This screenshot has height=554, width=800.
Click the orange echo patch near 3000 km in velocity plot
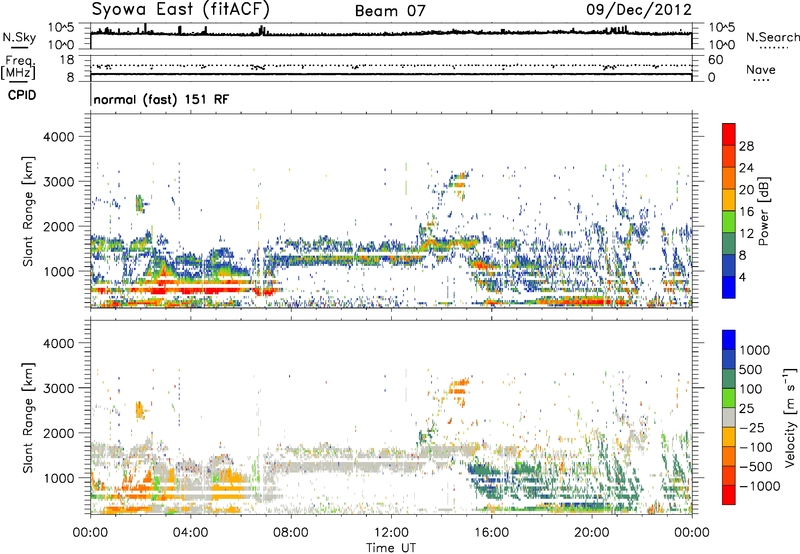458,387
